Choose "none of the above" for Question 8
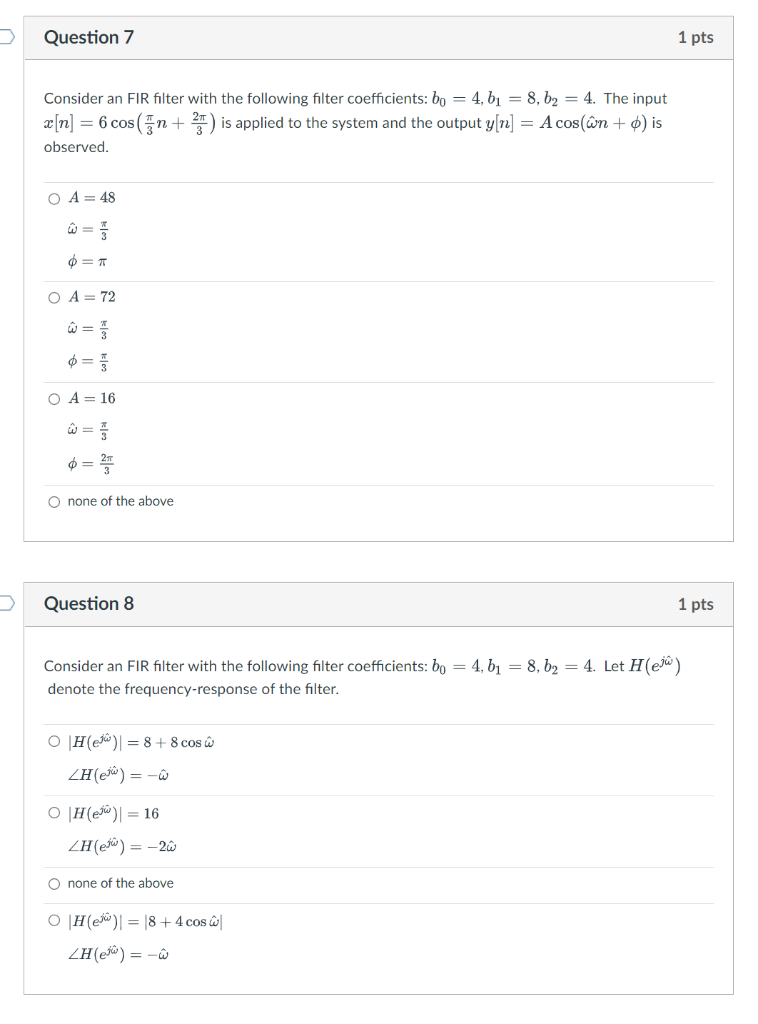Viewport: 758px width, 1024px height. 54,883
